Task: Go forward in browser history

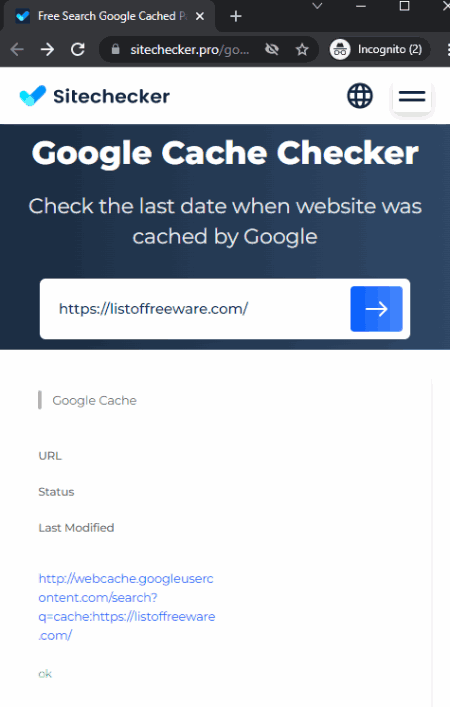Action: (47, 49)
